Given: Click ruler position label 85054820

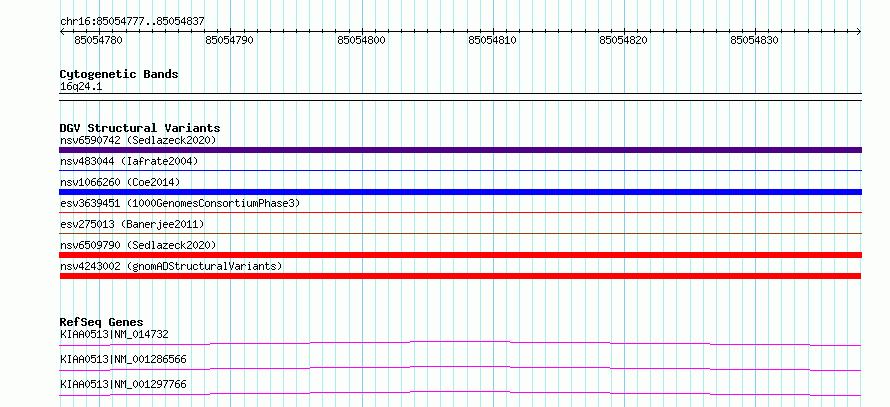Looking at the screenshot, I should click(623, 40).
